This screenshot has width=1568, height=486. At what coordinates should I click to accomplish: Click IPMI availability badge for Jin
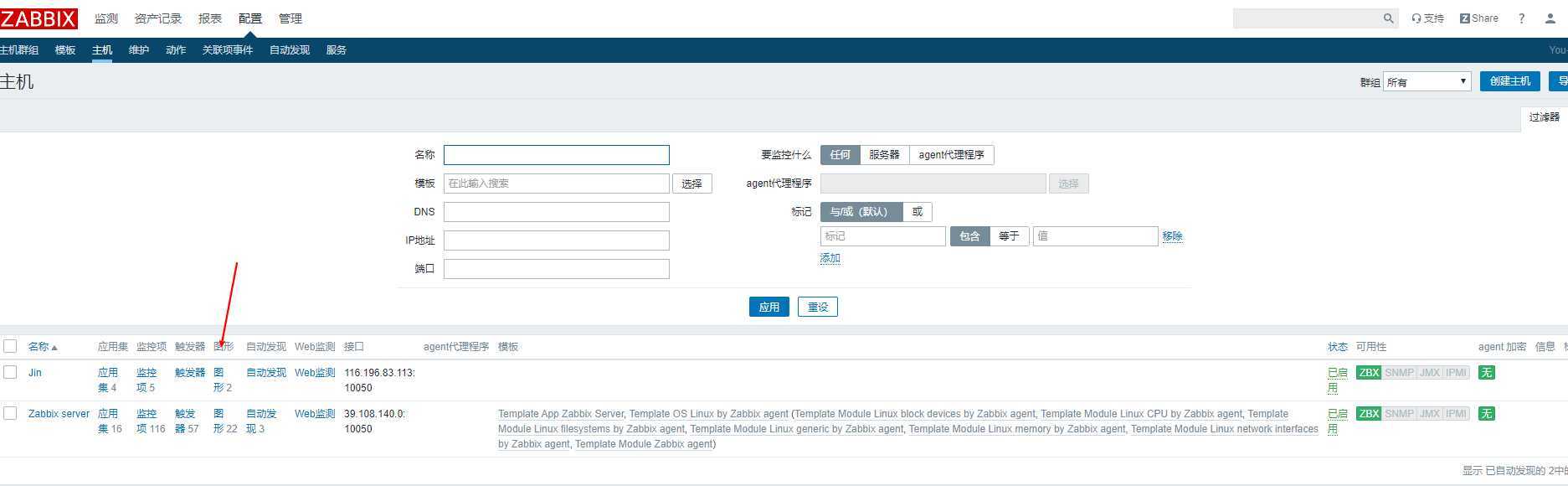[1456, 373]
